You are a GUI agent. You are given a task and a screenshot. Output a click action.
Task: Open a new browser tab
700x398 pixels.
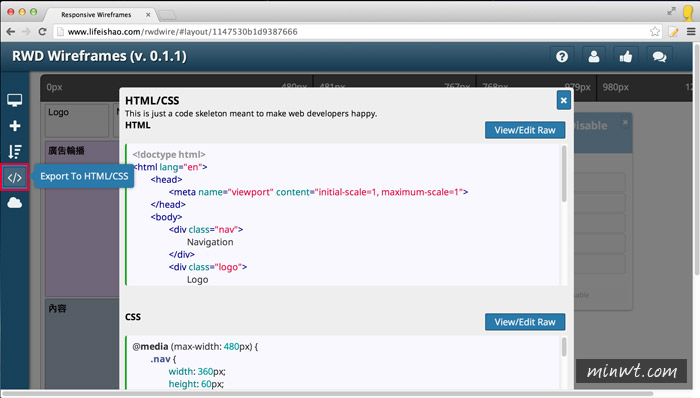[x=167, y=15]
